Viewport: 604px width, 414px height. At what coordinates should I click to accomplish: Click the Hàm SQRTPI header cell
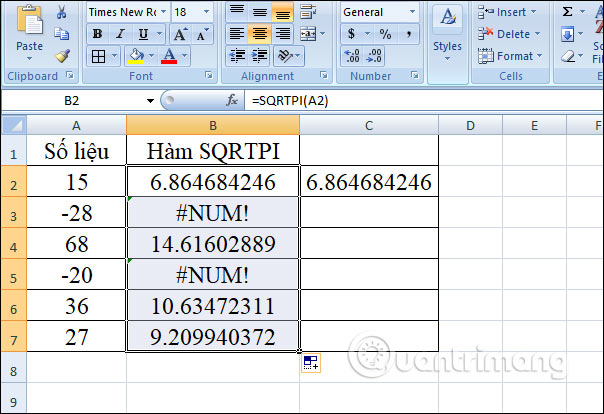coord(213,150)
